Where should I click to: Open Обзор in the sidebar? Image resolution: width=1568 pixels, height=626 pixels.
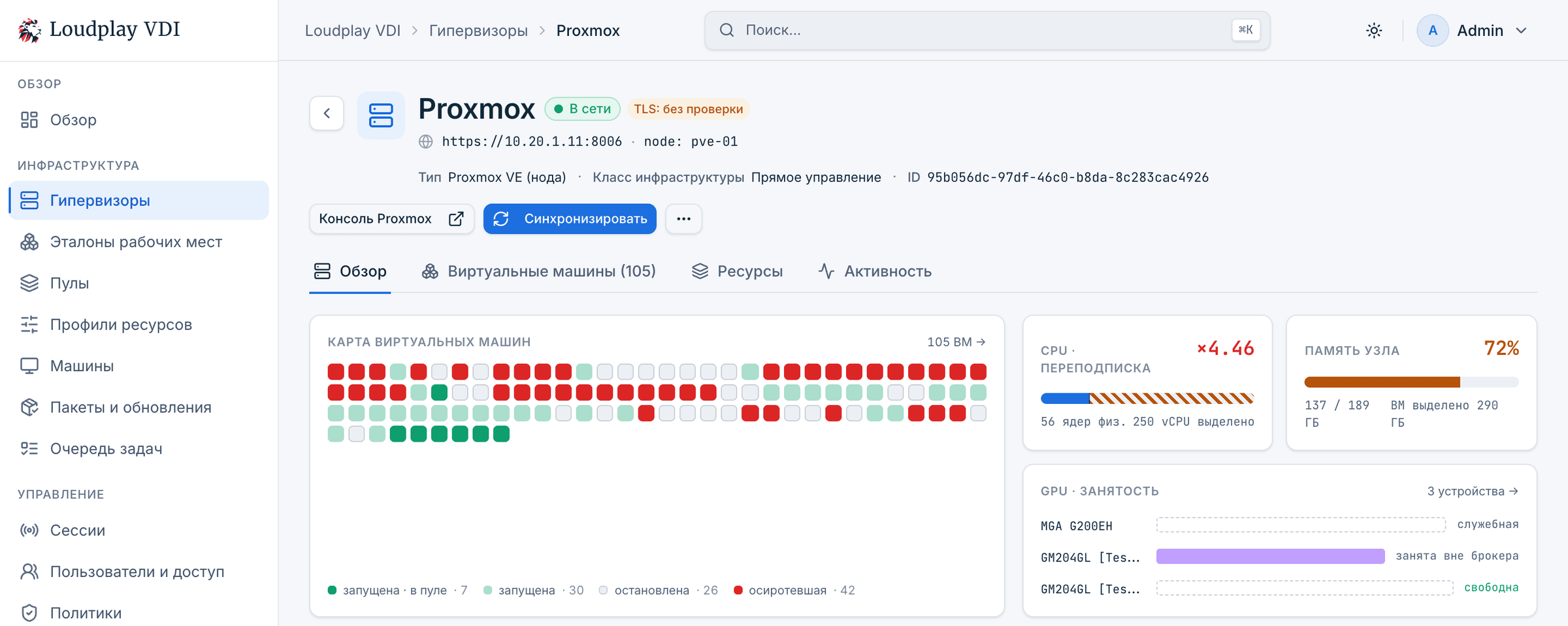point(139,120)
